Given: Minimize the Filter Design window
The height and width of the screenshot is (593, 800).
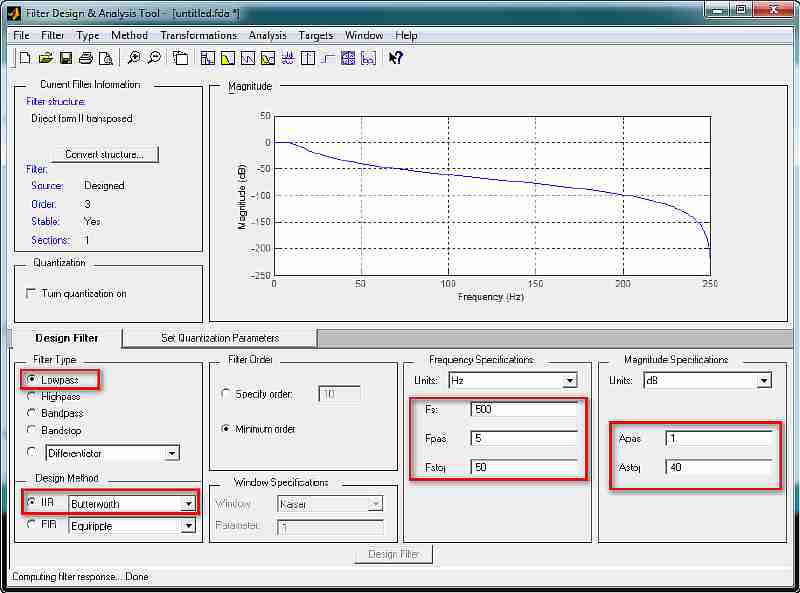Looking at the screenshot, I should [x=719, y=10].
